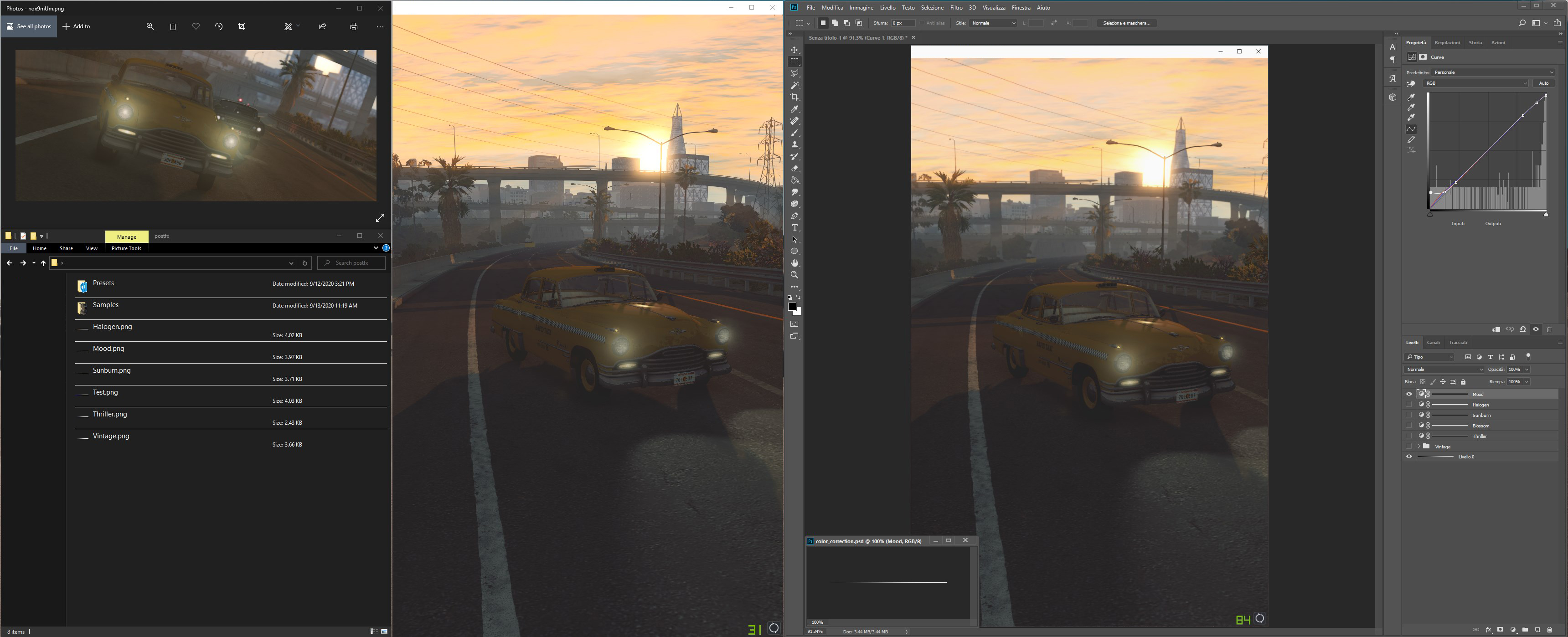Select the Rectangular Marquee tool
This screenshot has height=637, width=1568.
coord(794,62)
